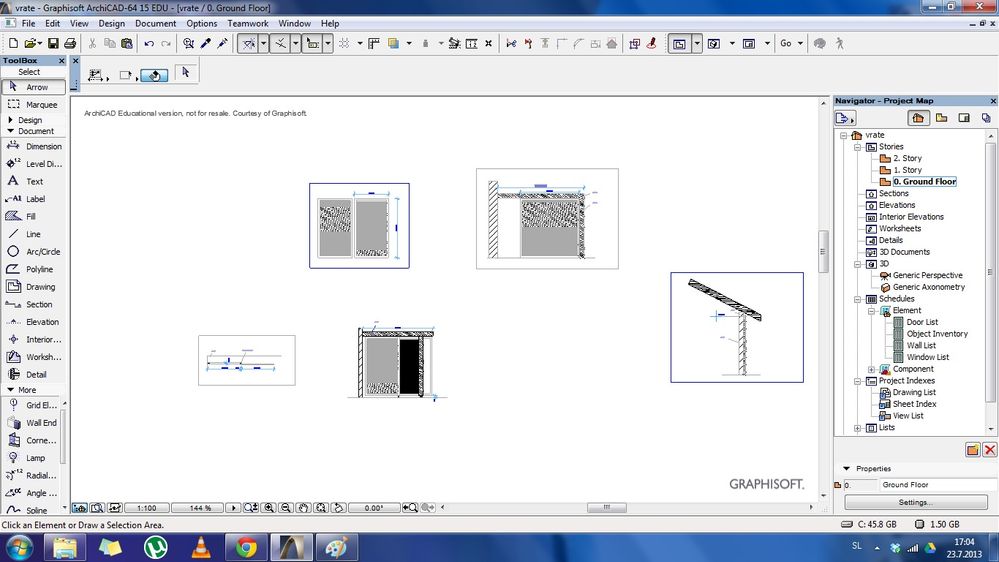The image size is (999, 562).
Task: Select the Dimension tool in ToolBox
Action: click(x=34, y=146)
